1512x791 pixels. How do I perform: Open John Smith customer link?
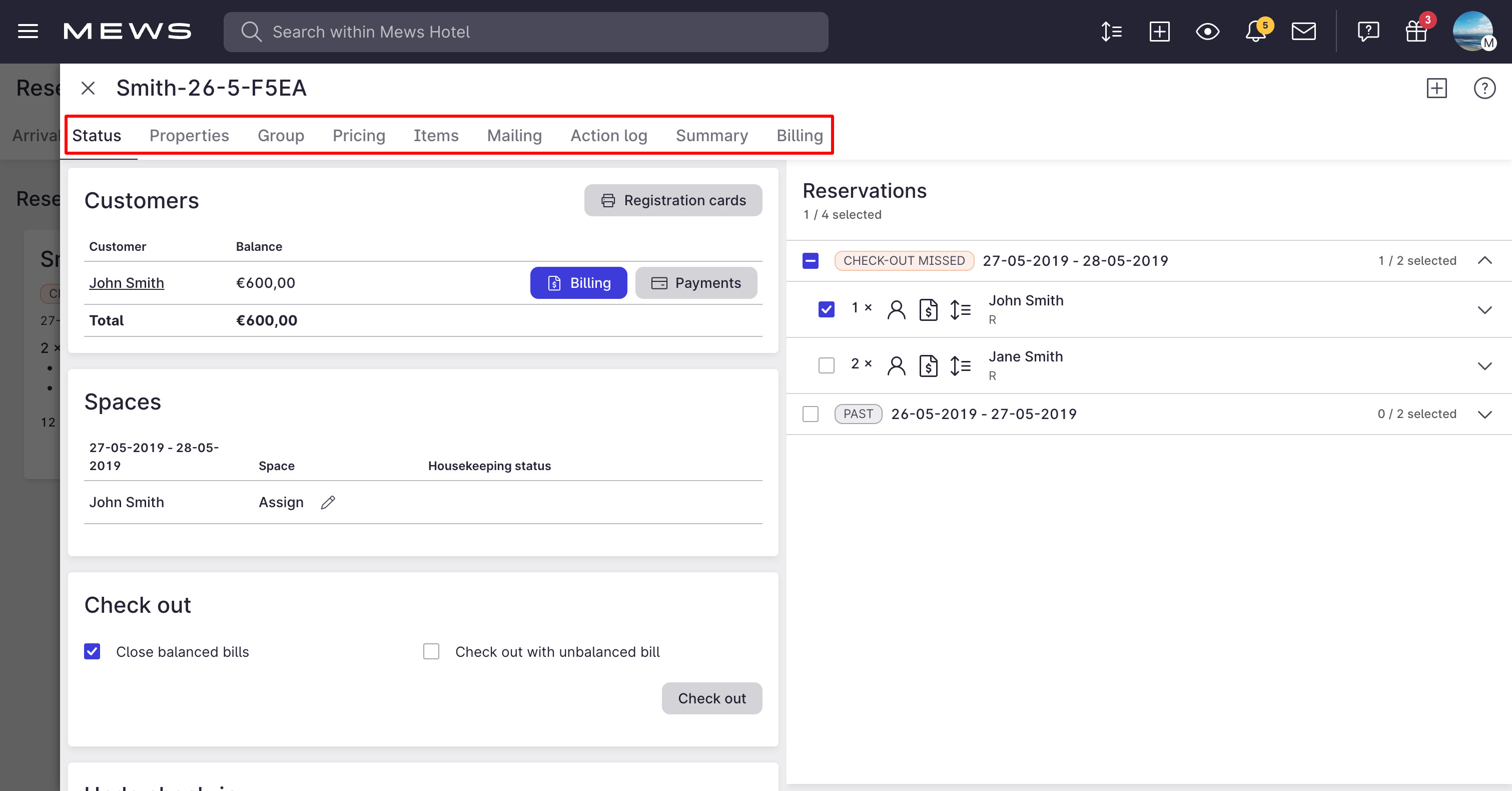point(127,283)
